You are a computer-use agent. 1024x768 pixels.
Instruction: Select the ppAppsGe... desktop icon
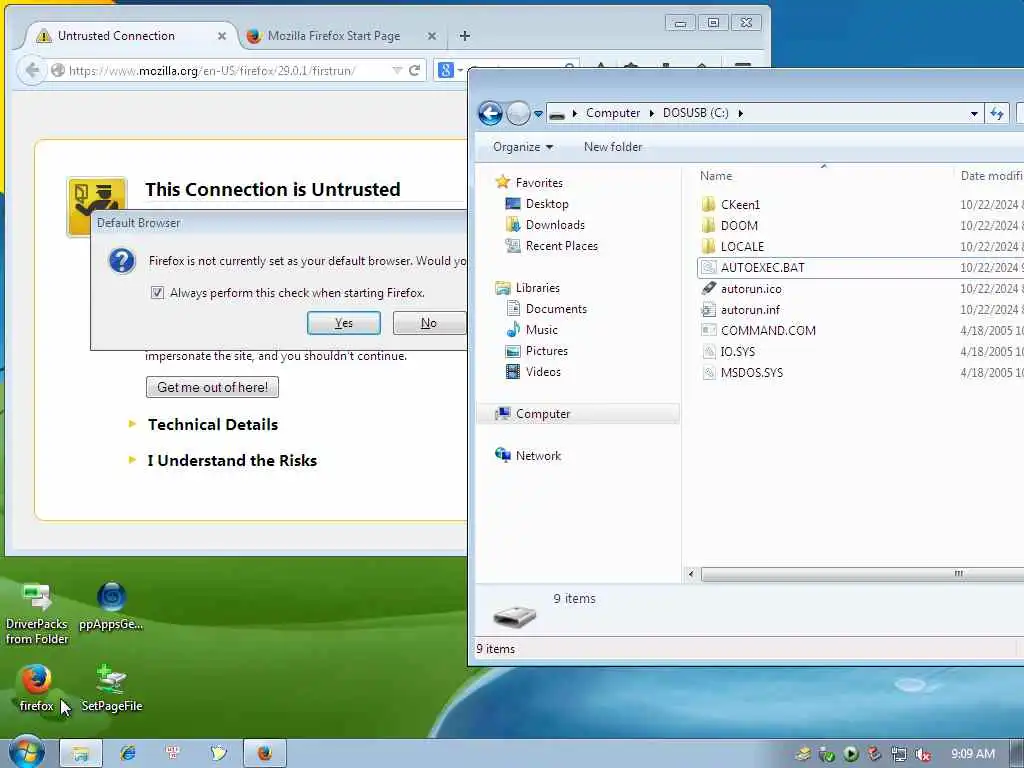click(x=111, y=607)
